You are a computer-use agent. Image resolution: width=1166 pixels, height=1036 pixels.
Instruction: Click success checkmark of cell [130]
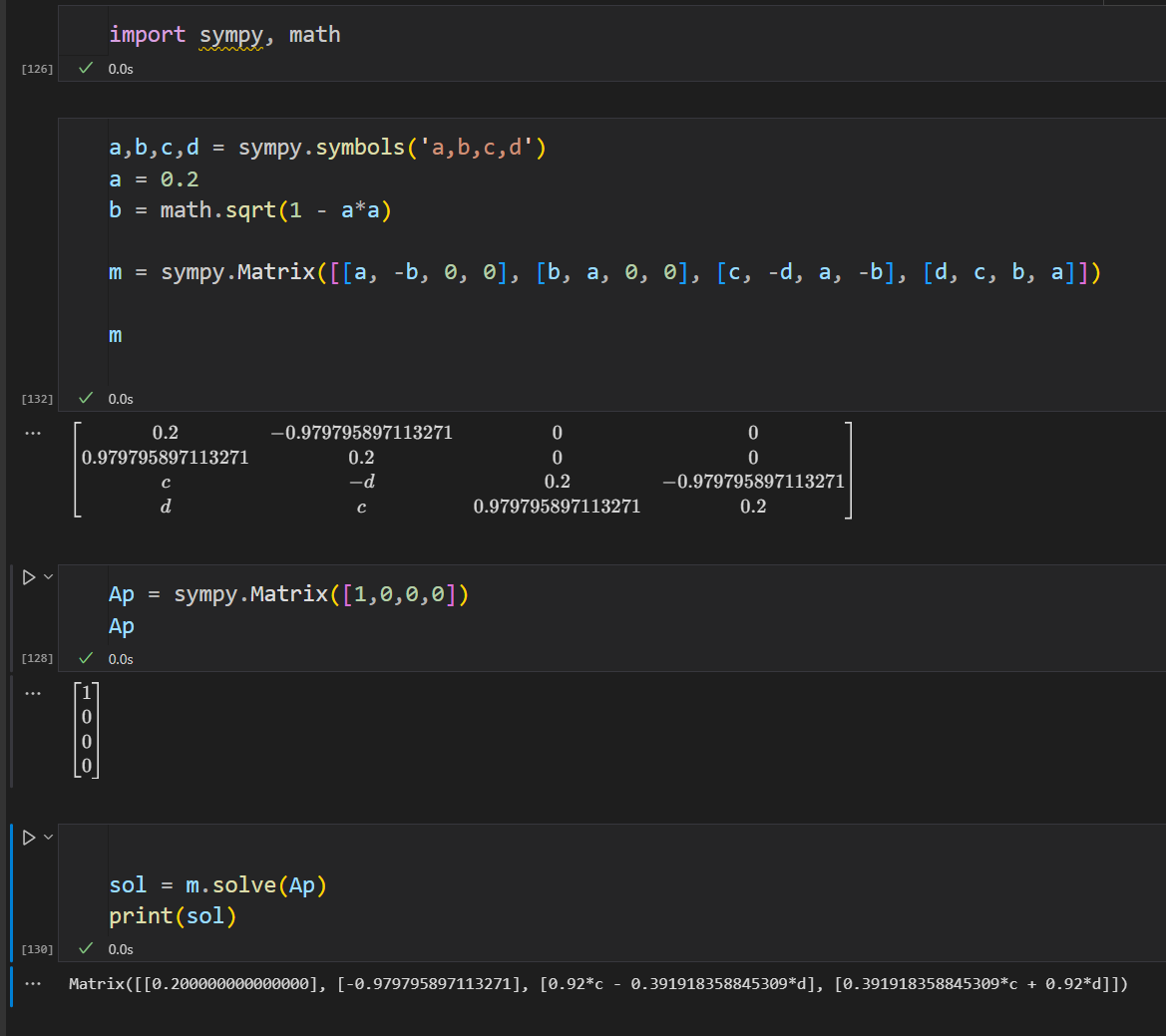(86, 947)
